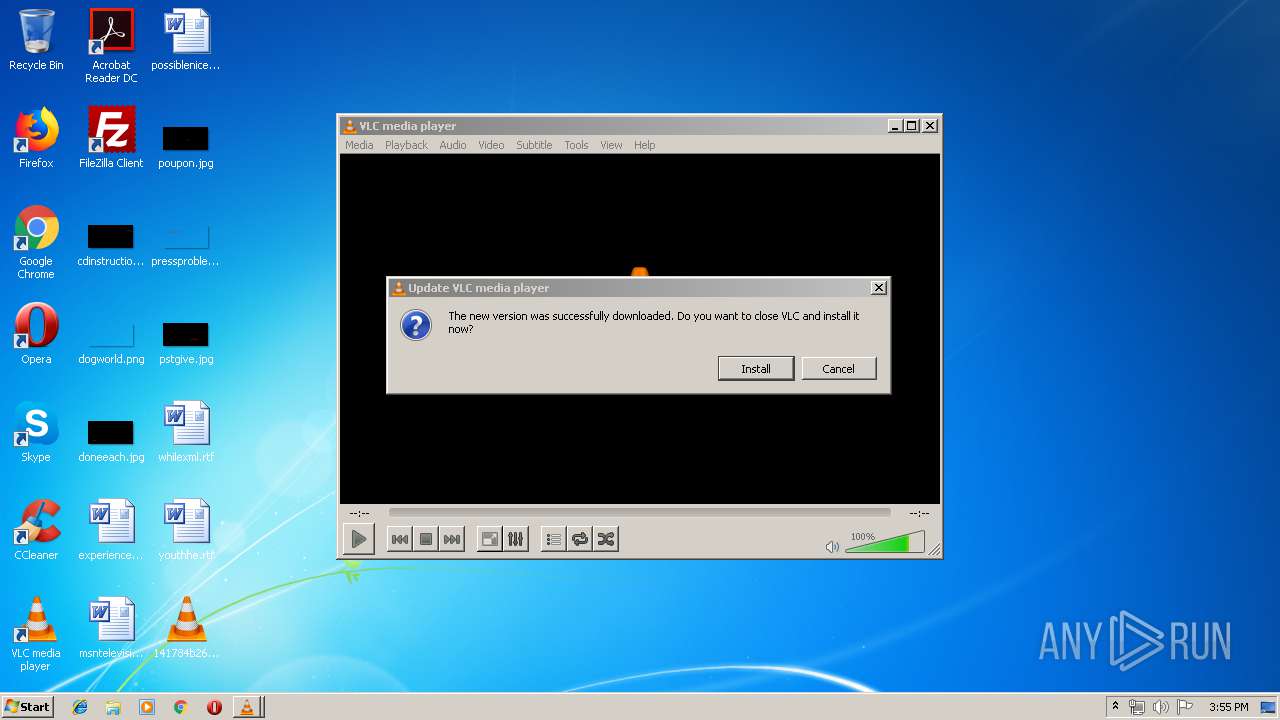The width and height of the screenshot is (1280, 720).
Task: Select the pressproble file icon
Action: (186, 245)
